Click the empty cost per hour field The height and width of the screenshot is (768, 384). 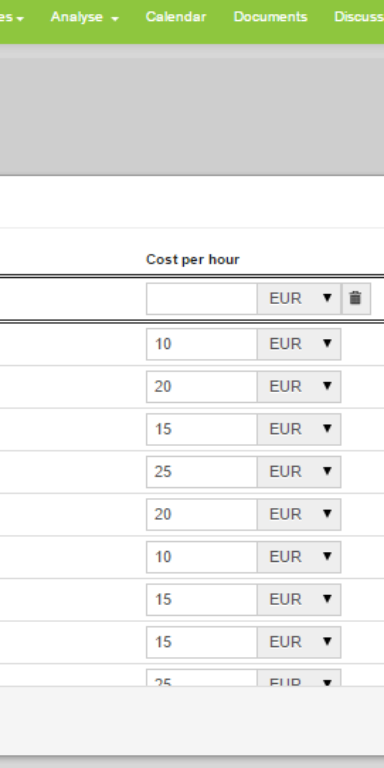pyautogui.click(x=202, y=298)
